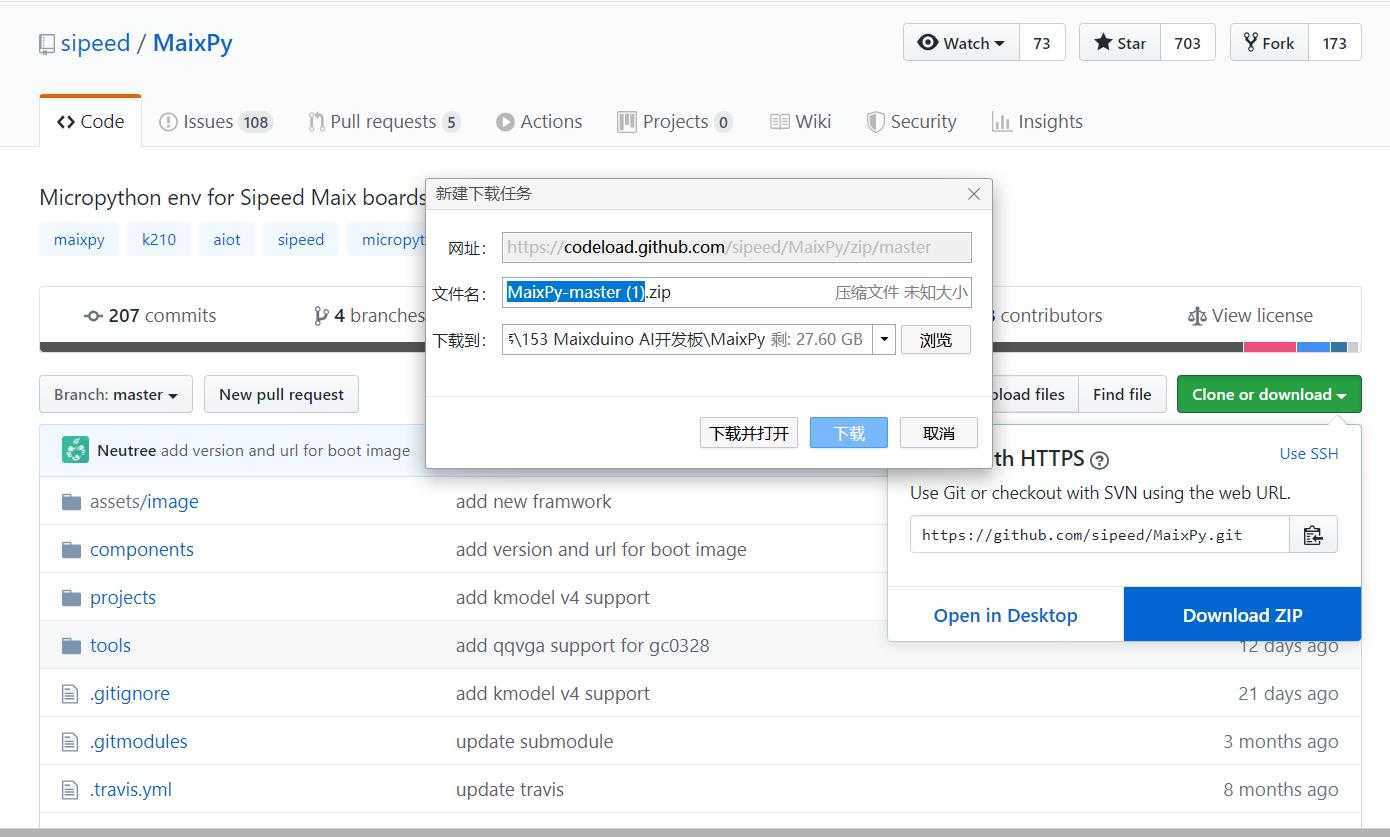This screenshot has height=837, width=1390.
Task: Open the Actions tab
Action: (539, 122)
